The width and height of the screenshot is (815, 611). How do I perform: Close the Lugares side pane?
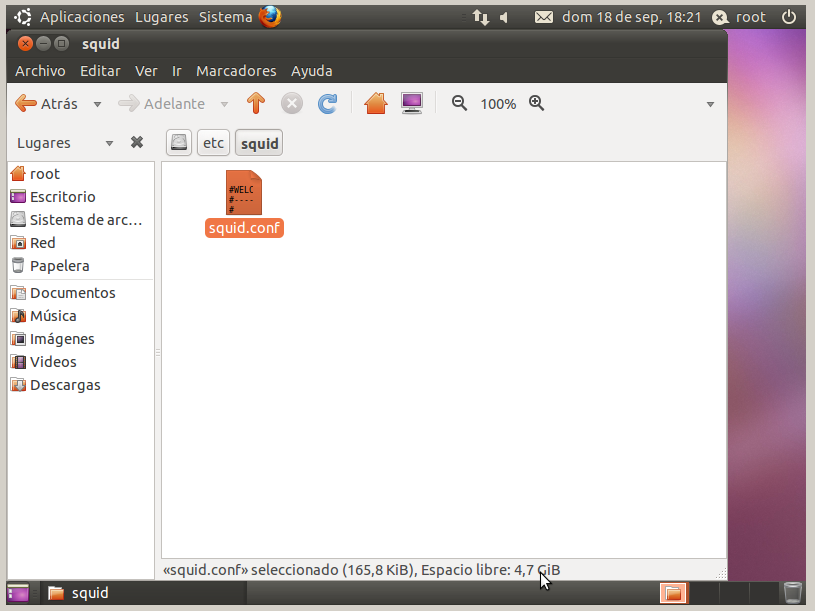tap(137, 142)
